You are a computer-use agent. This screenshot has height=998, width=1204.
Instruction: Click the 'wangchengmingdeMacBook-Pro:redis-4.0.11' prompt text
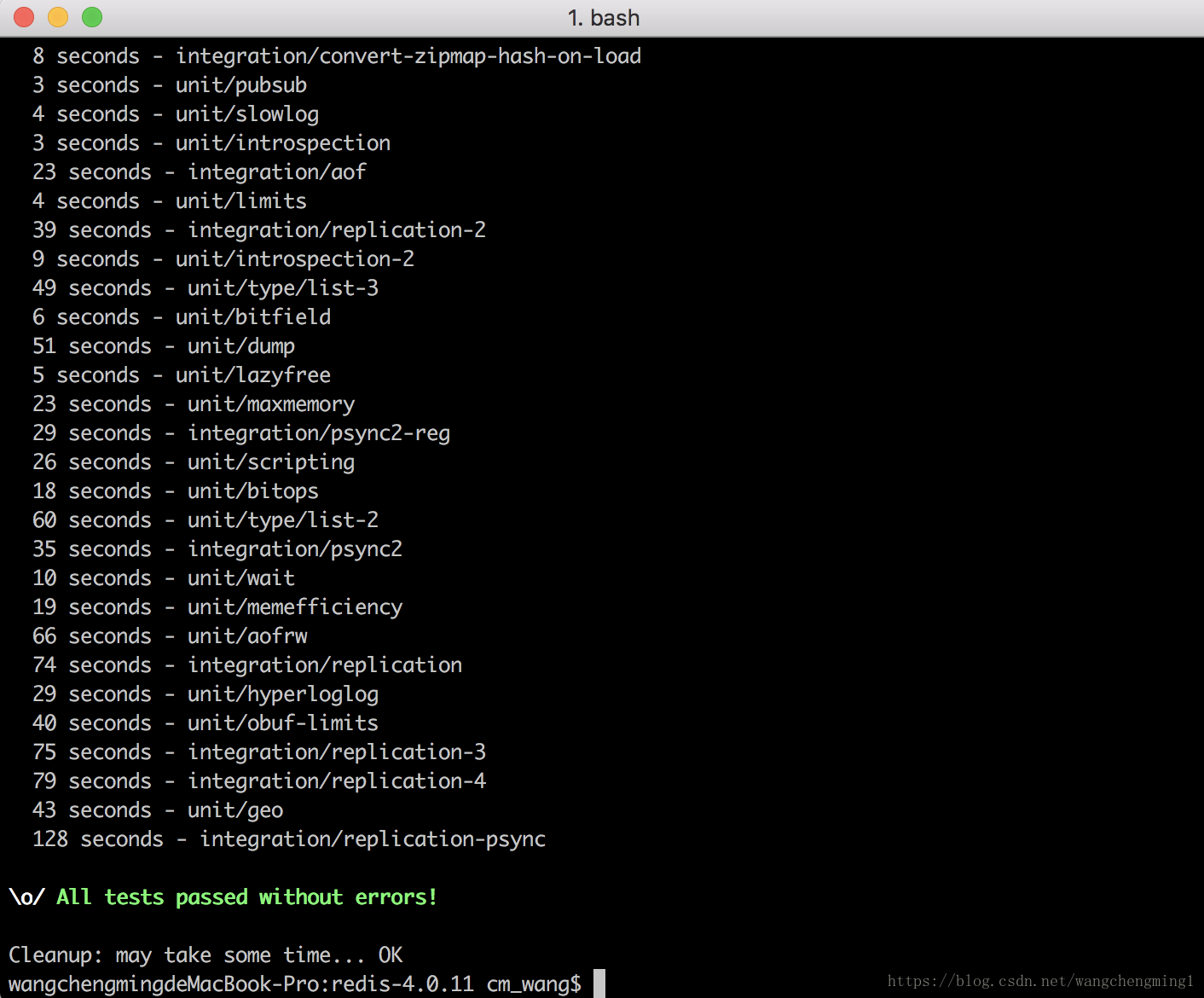[x=241, y=984]
